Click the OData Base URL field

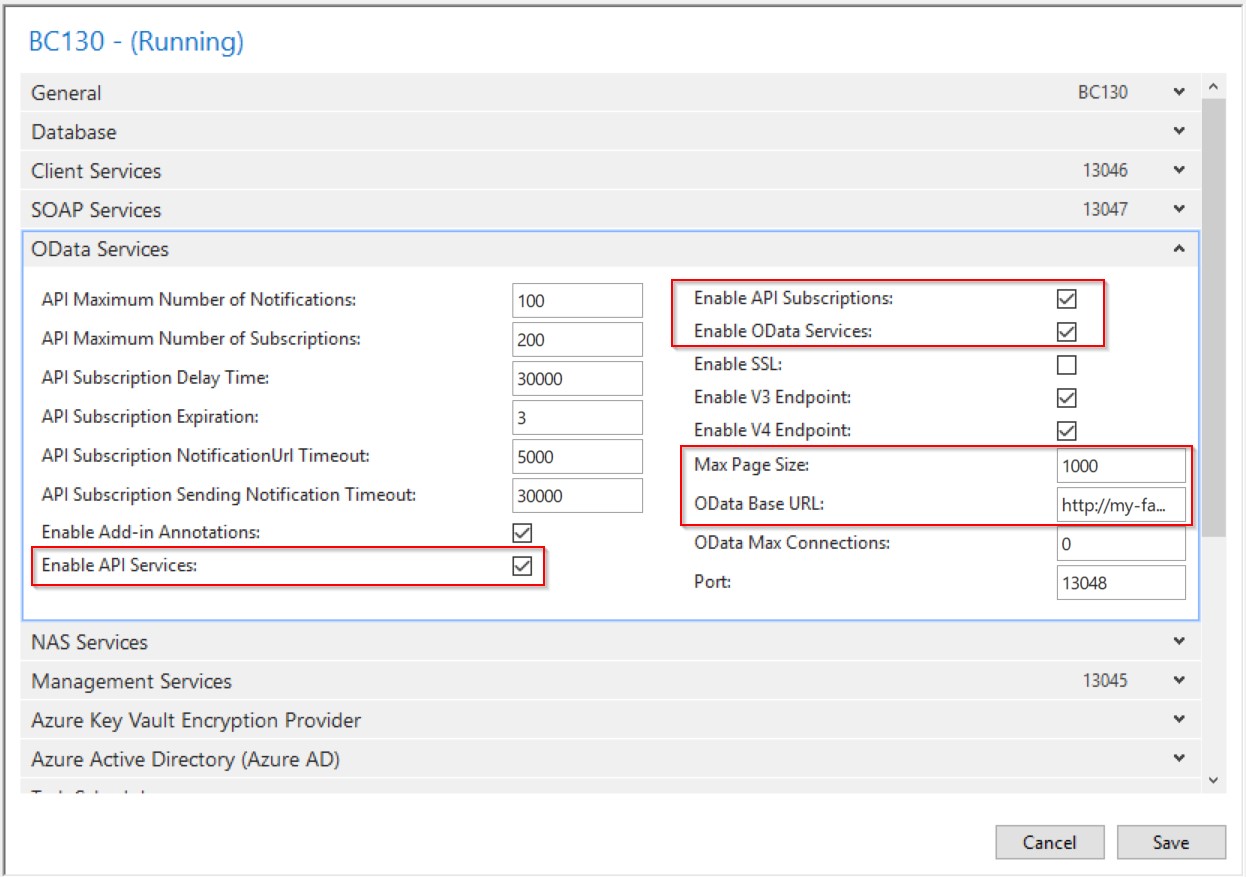click(1120, 505)
